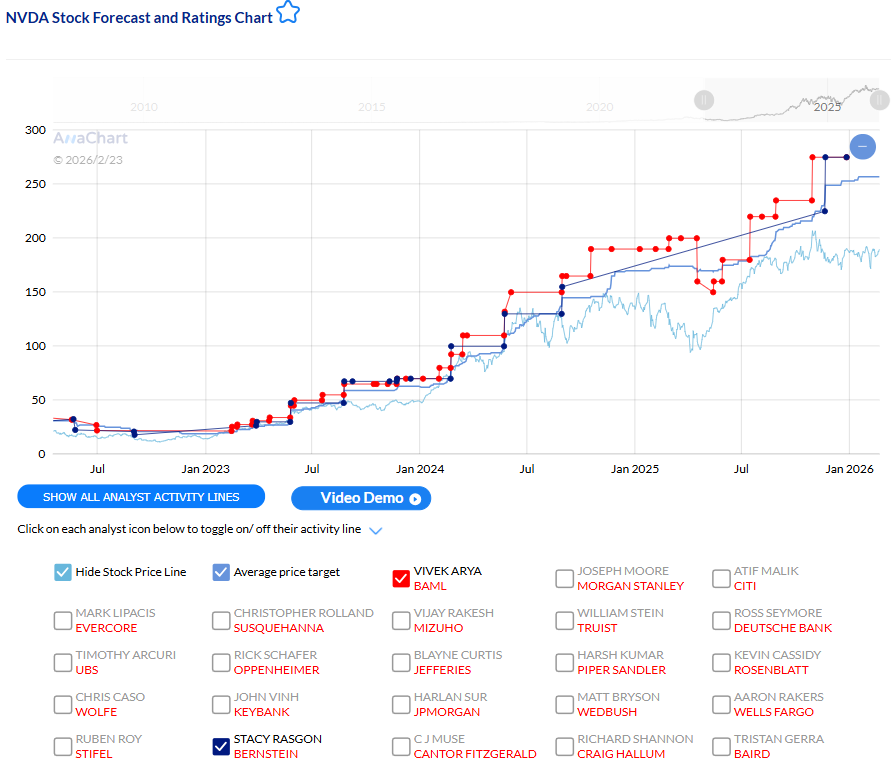The image size is (891, 771).
Task: Enable JOSEPH MOORE MORGAN STANLEY line
Action: (x=563, y=578)
